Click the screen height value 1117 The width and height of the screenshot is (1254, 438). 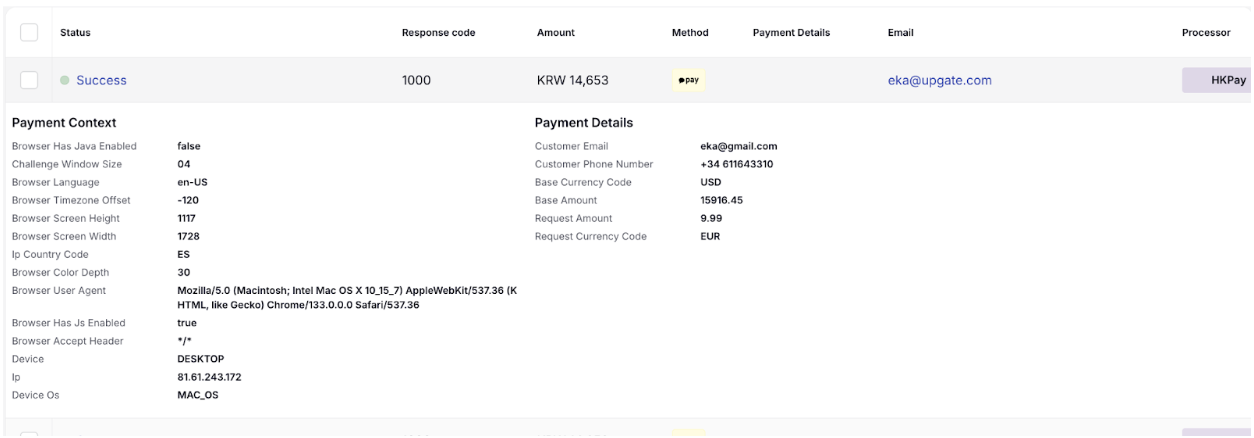coord(186,218)
